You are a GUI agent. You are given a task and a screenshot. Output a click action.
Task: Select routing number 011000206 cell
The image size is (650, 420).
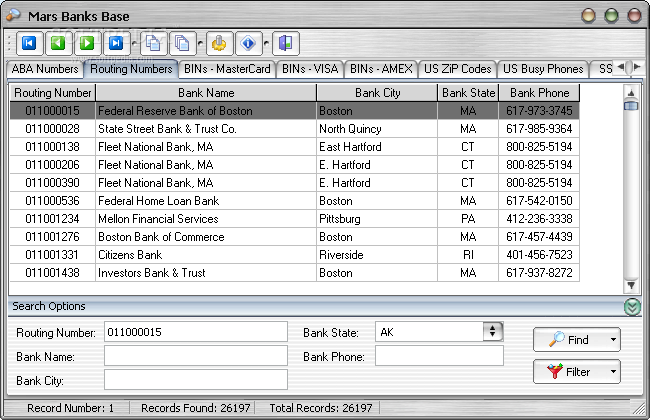[53, 165]
